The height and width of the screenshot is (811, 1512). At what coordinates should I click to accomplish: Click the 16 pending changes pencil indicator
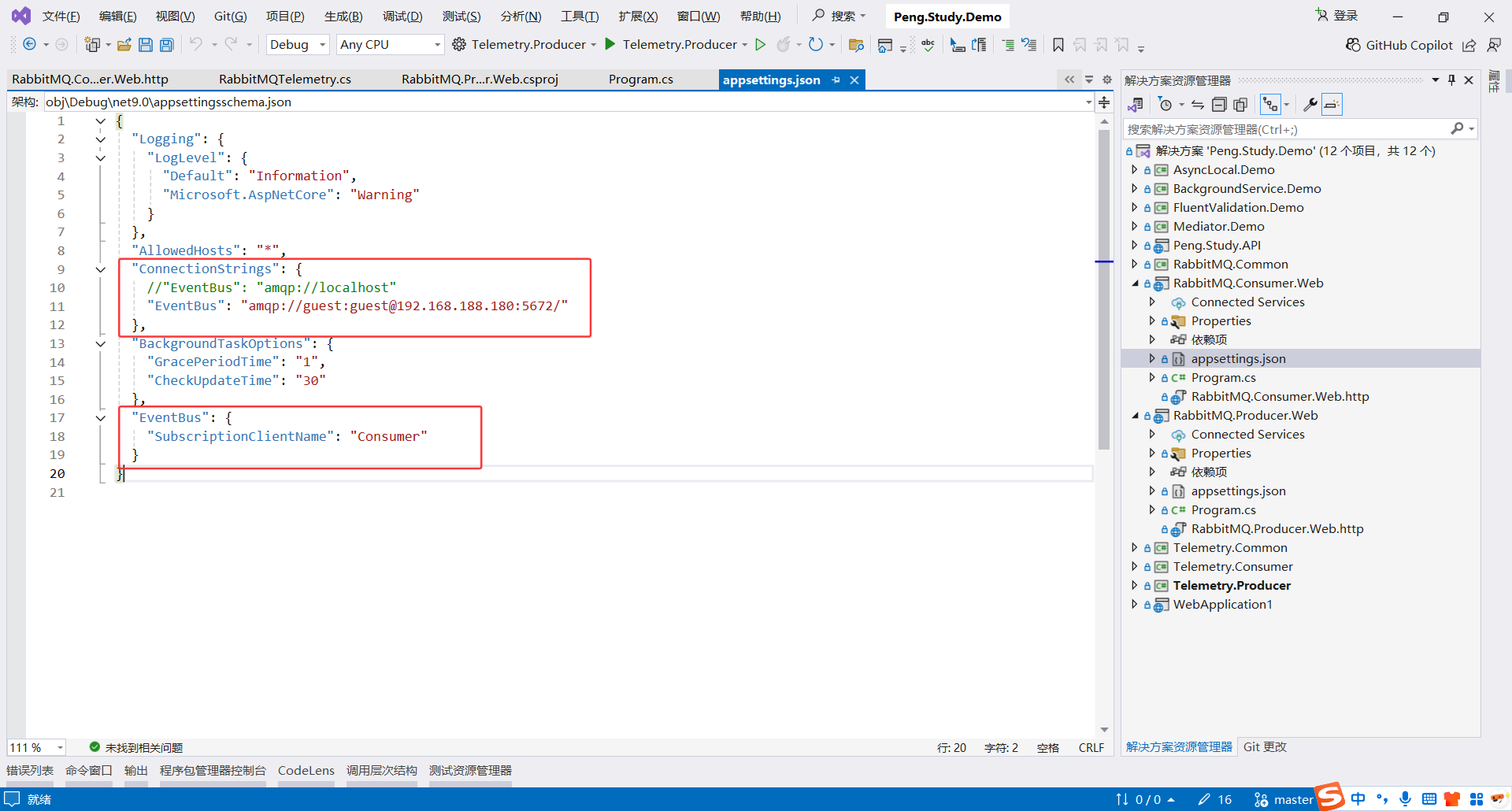pos(1215,800)
